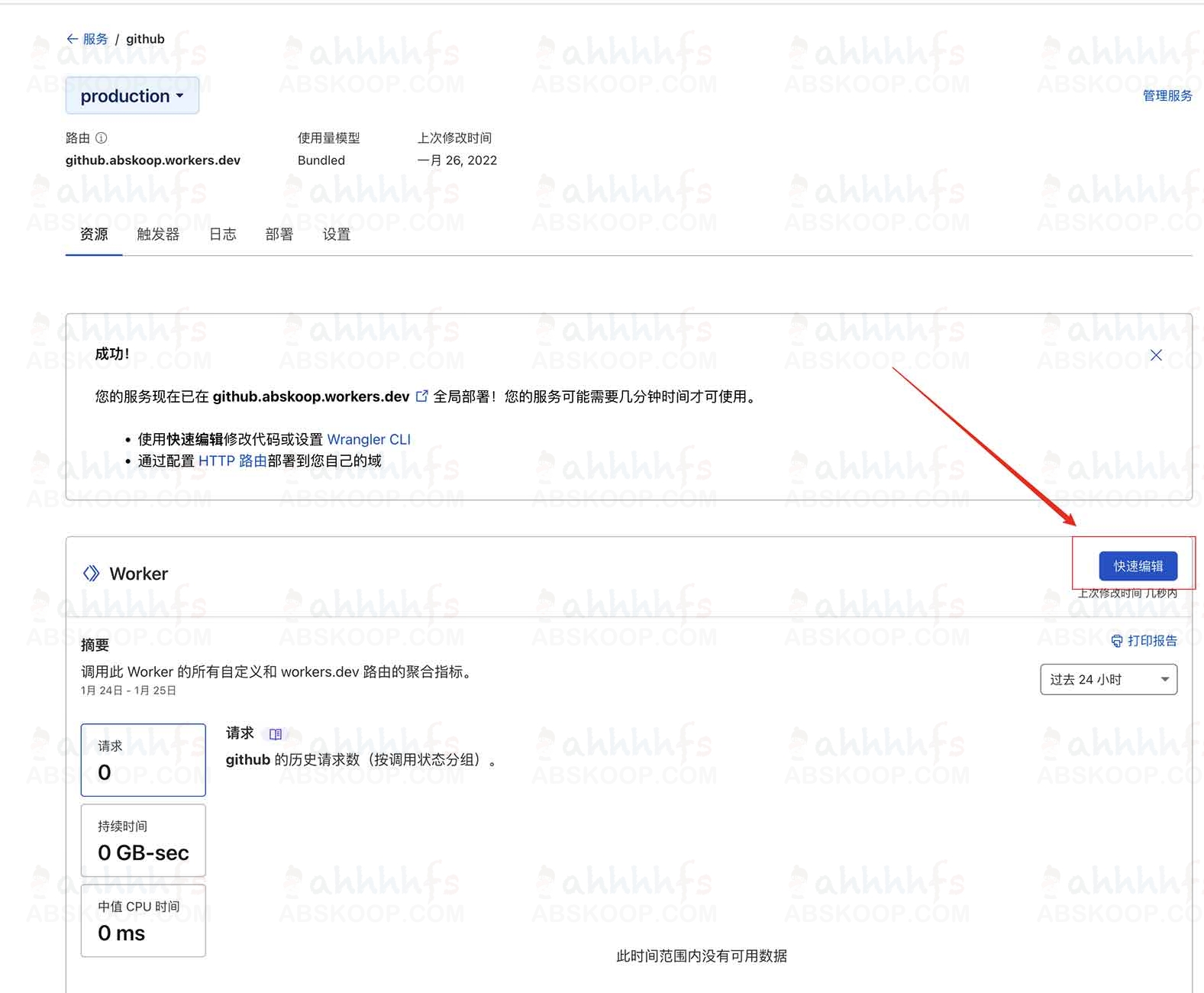Click the info icon next to 路由
Viewport: 1204px width, 993px height.
click(x=101, y=138)
